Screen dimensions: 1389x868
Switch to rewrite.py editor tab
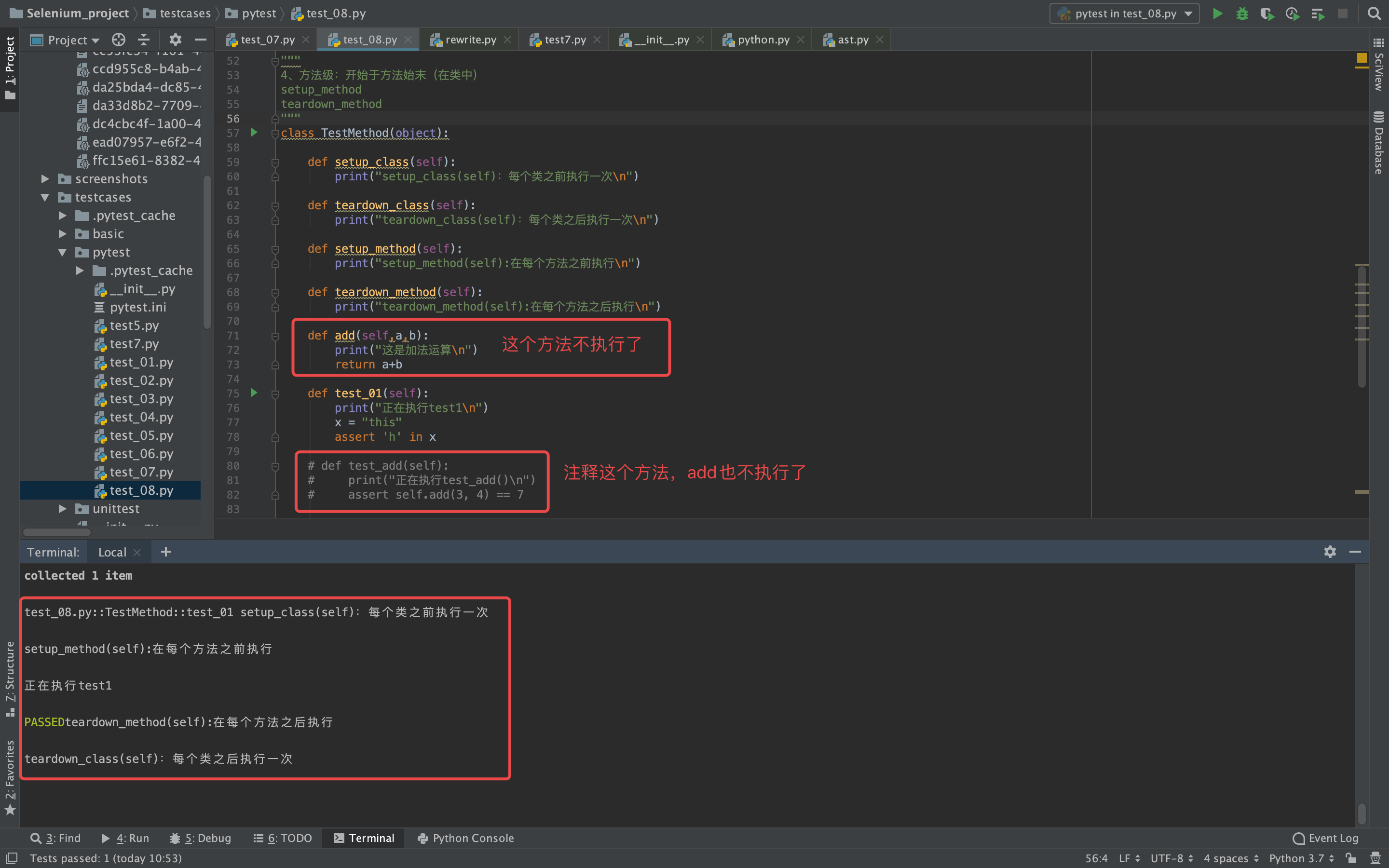(x=470, y=40)
